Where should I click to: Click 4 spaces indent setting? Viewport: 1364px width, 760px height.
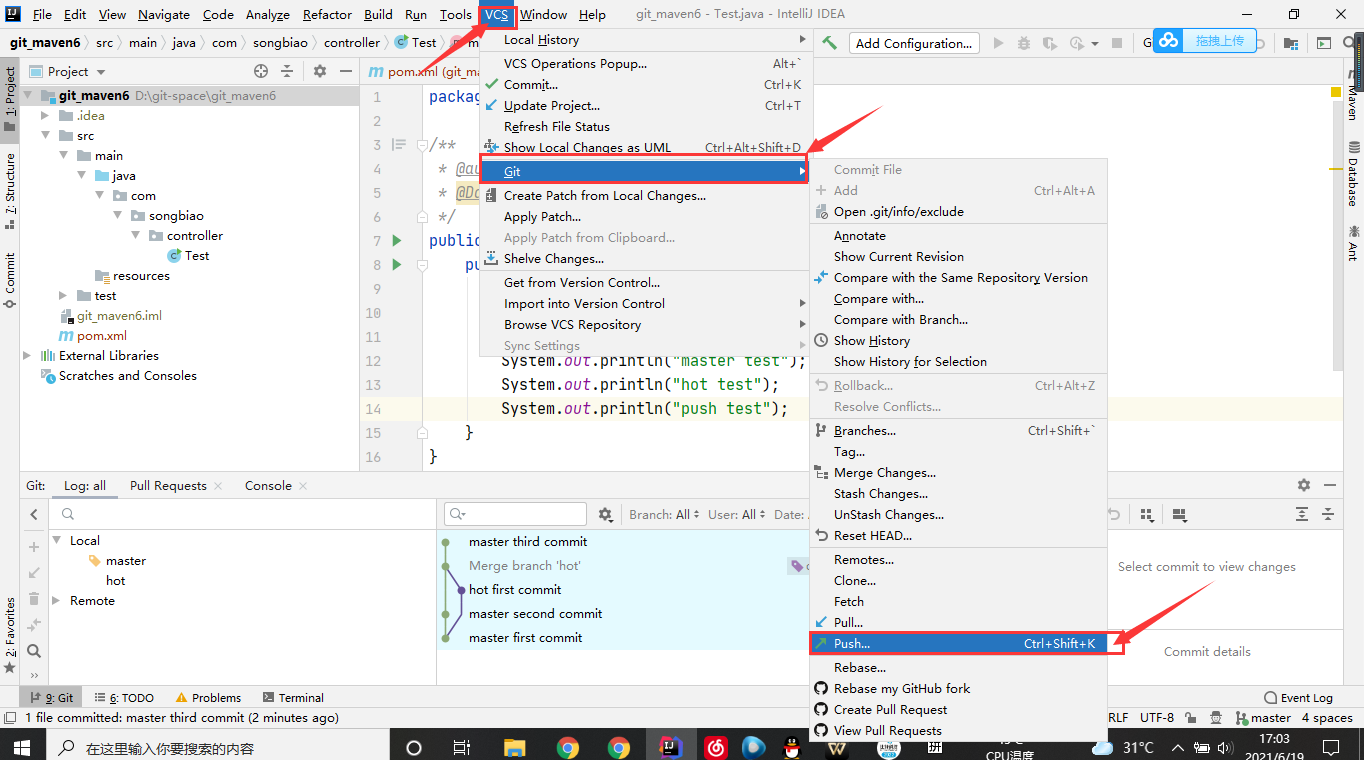(x=1327, y=718)
